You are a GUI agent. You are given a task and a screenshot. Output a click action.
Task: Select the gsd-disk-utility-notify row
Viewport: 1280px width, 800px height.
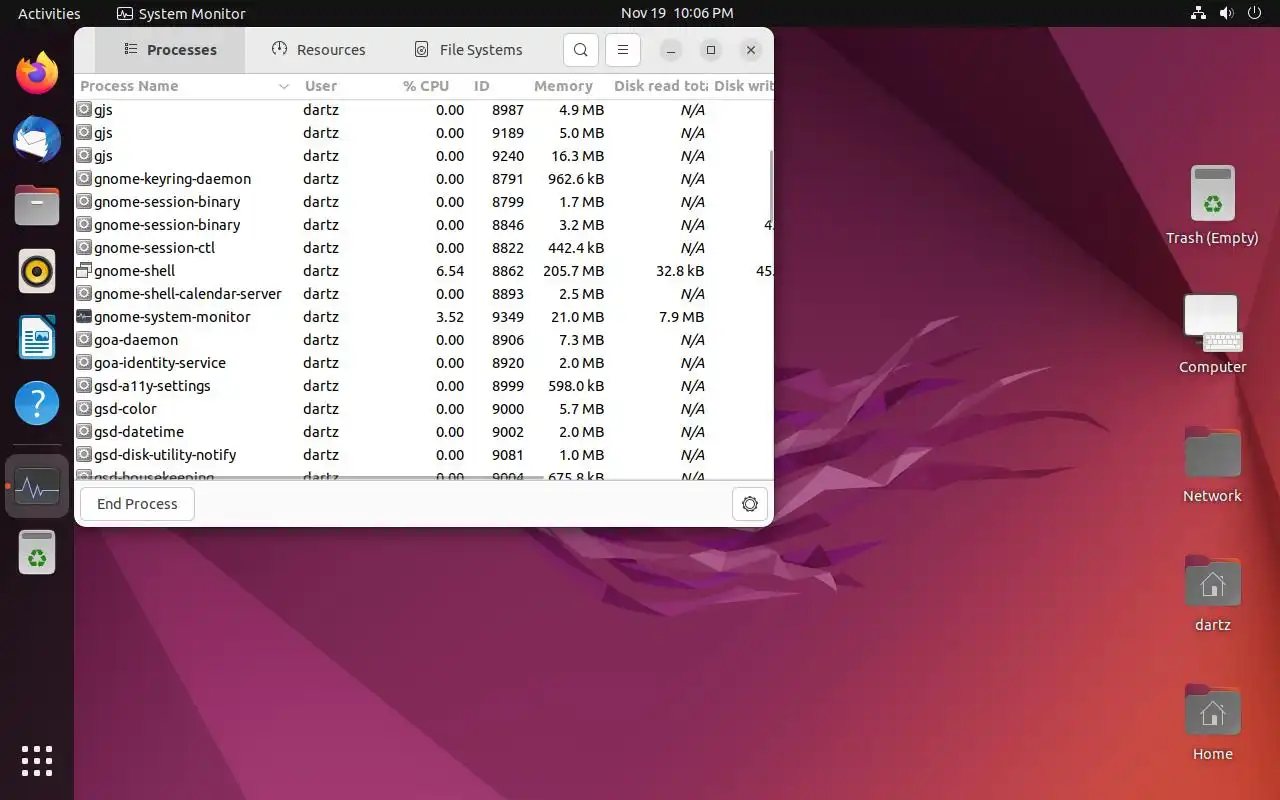click(x=424, y=455)
